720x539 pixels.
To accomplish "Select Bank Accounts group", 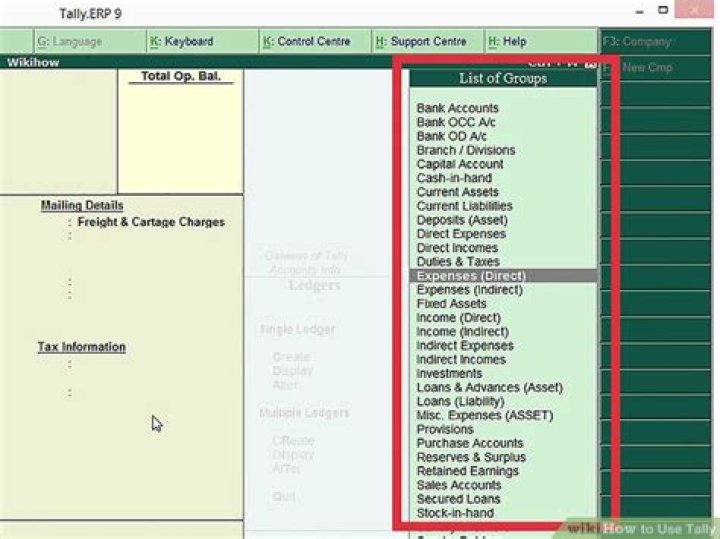I will click(x=457, y=108).
